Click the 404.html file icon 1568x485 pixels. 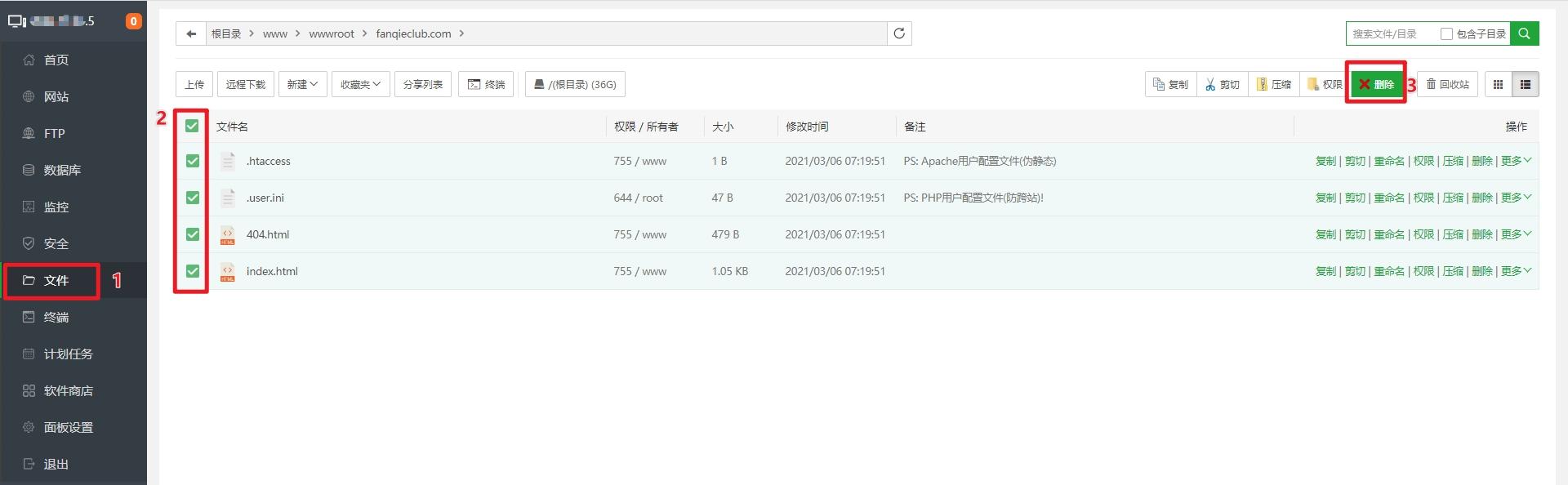228,234
